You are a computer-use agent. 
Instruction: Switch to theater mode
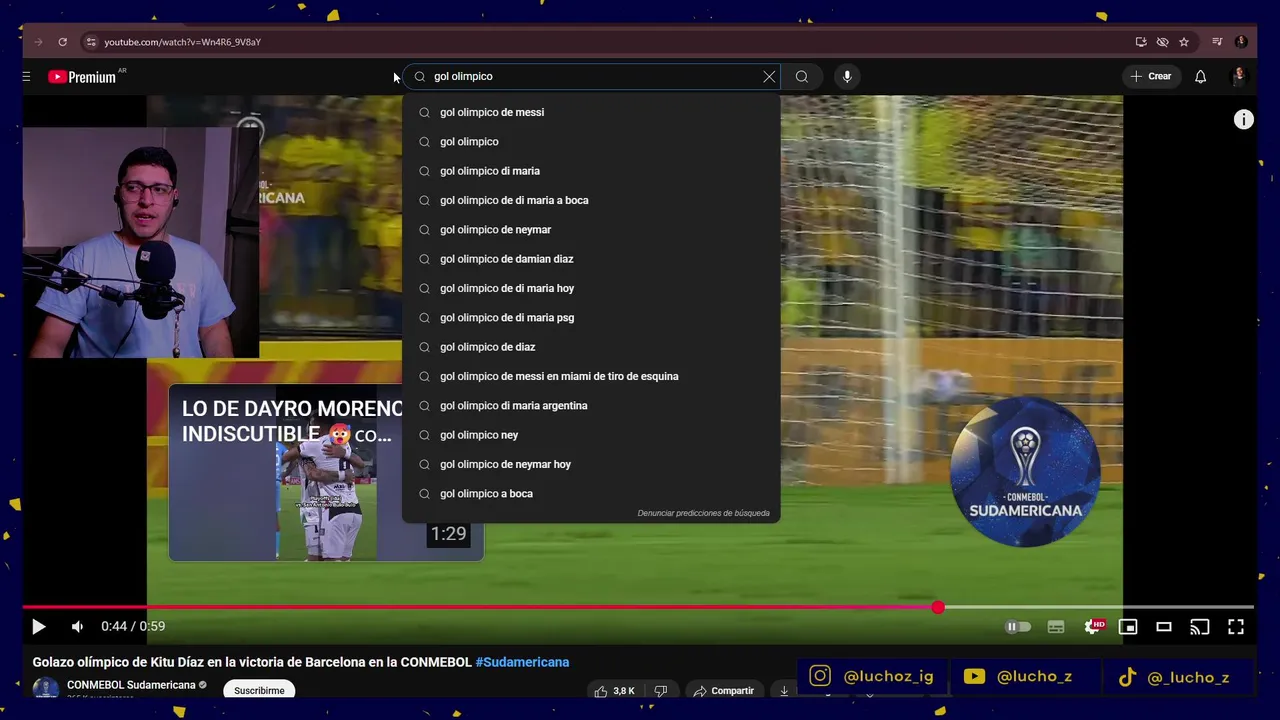(x=1164, y=627)
